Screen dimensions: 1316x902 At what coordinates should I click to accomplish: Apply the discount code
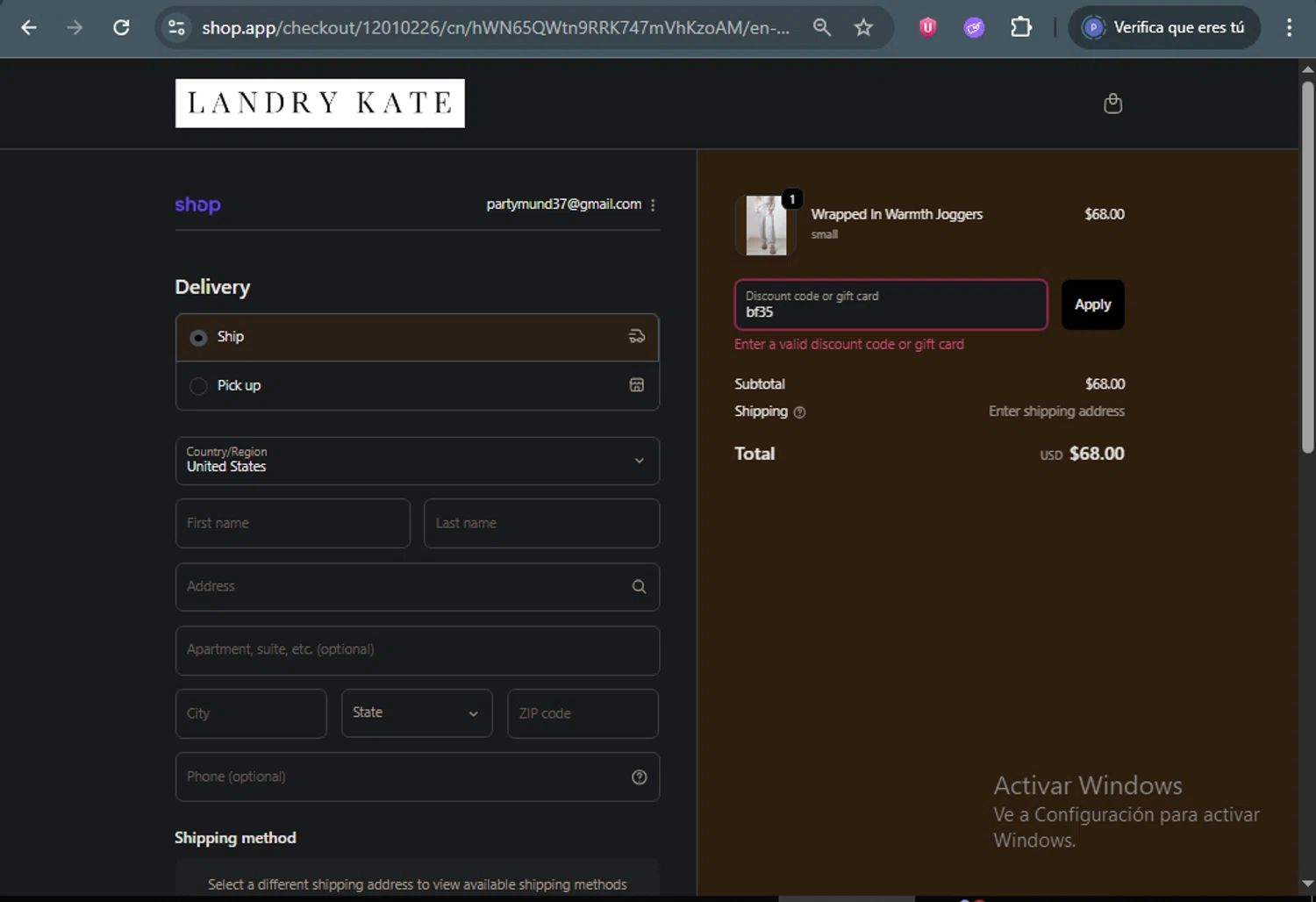coord(1092,304)
